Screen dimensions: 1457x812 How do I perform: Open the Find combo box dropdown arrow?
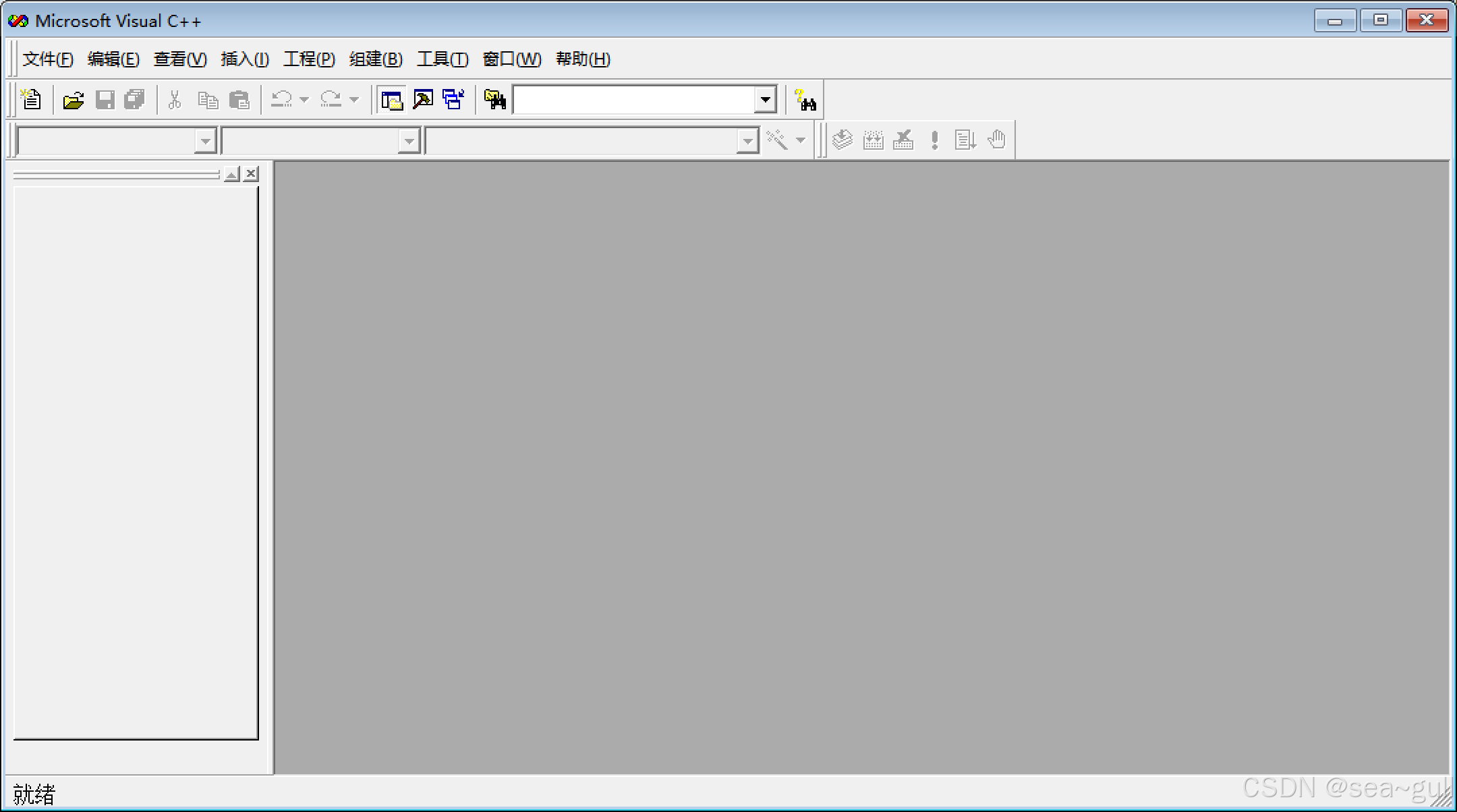coord(765,100)
